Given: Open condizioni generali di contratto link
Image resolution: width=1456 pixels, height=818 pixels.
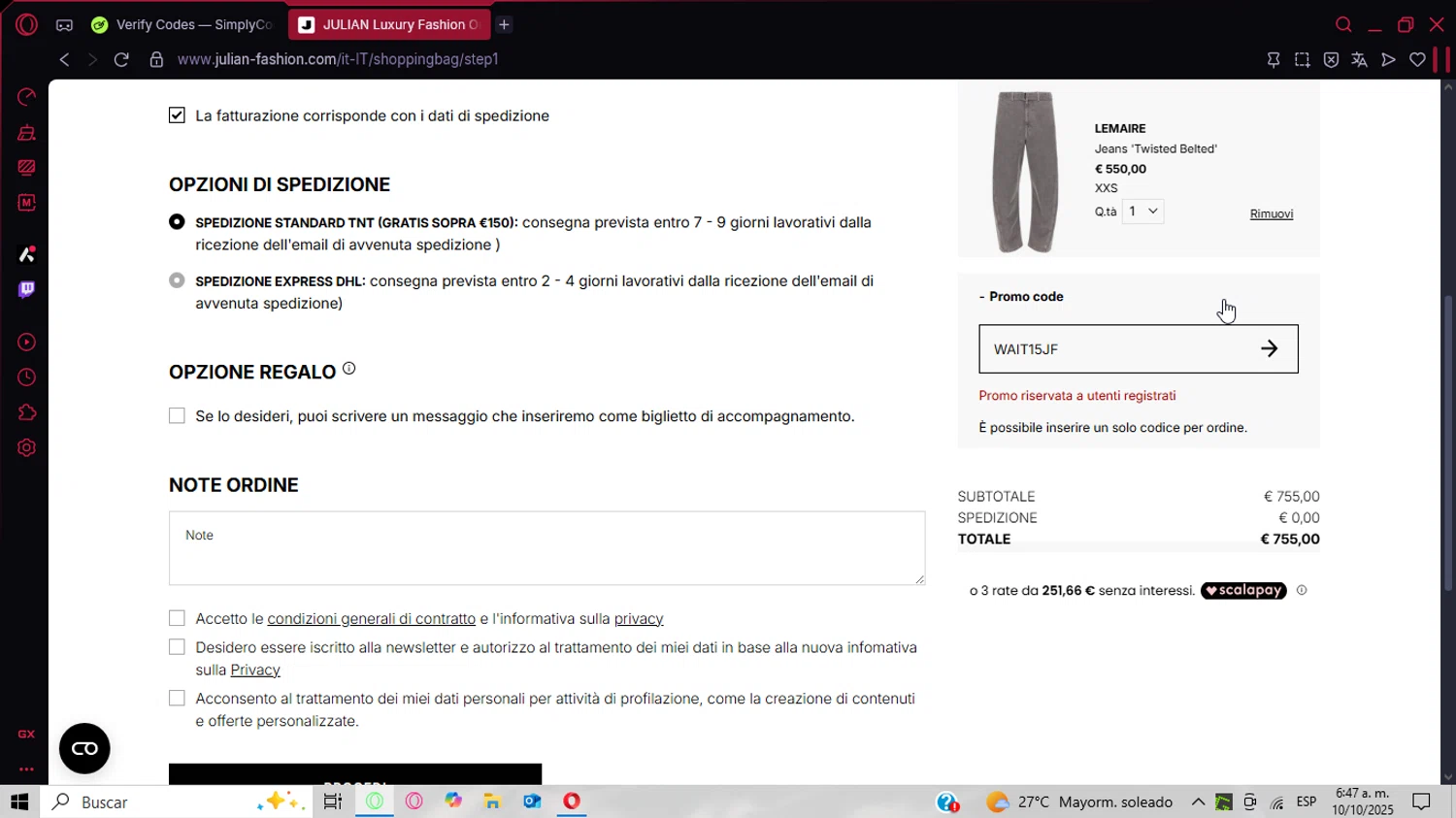Looking at the screenshot, I should point(372,619).
